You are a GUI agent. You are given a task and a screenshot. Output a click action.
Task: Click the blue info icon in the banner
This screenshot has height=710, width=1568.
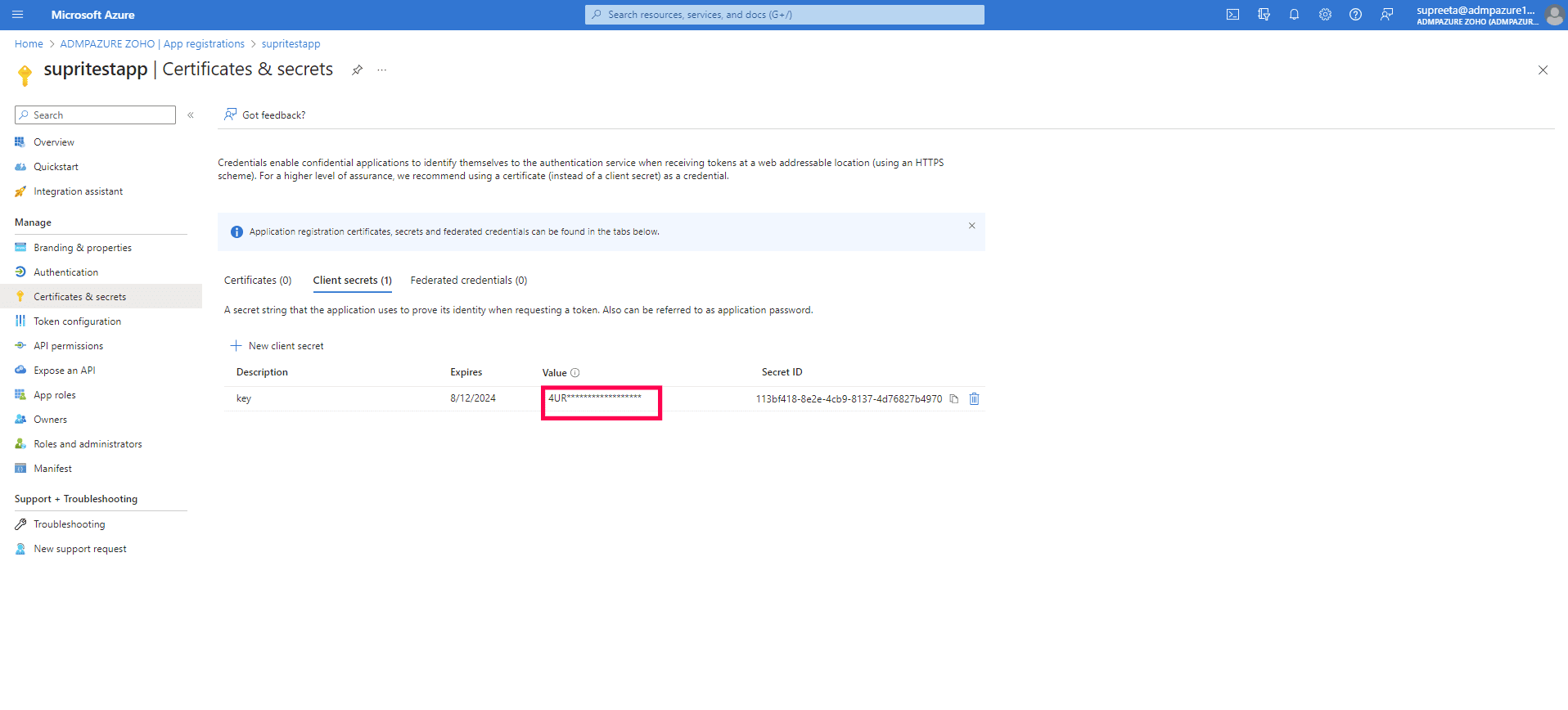pyautogui.click(x=237, y=232)
